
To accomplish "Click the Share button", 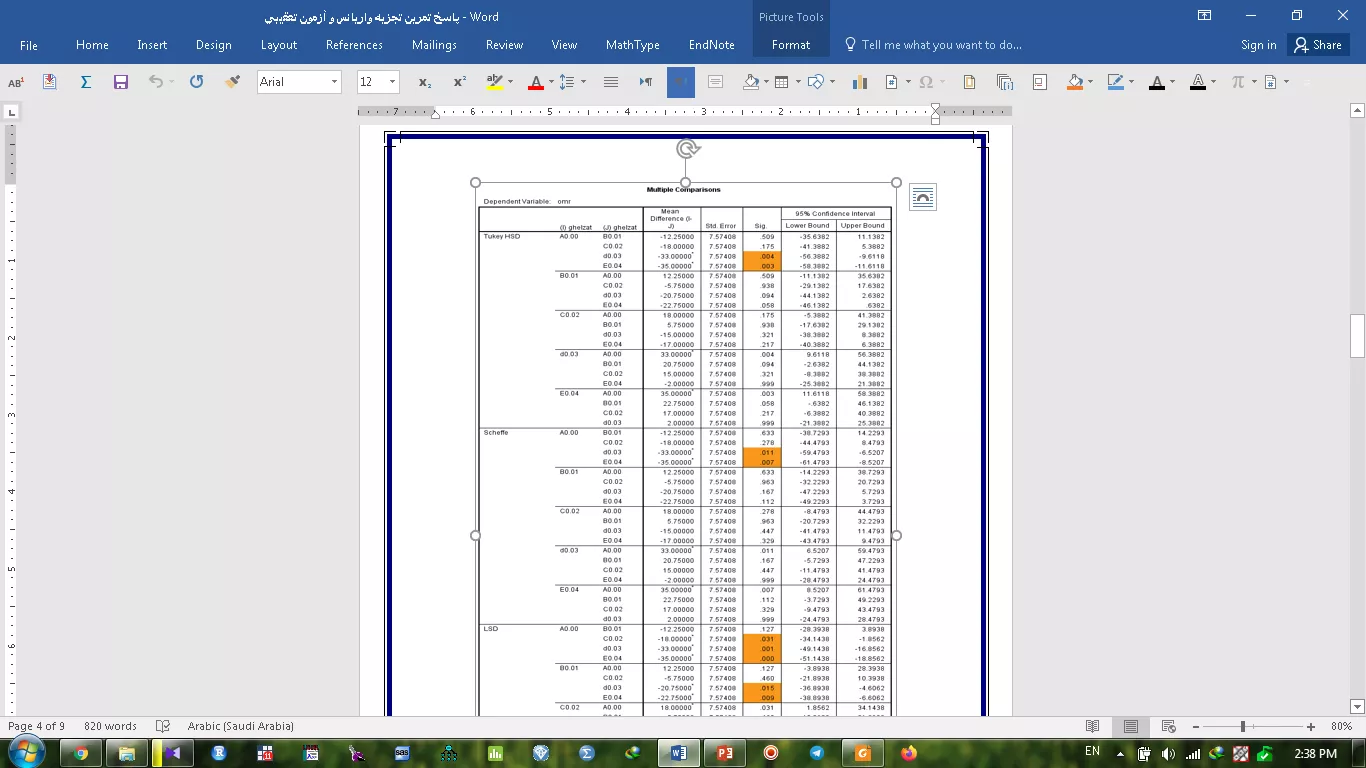I will [1316, 45].
